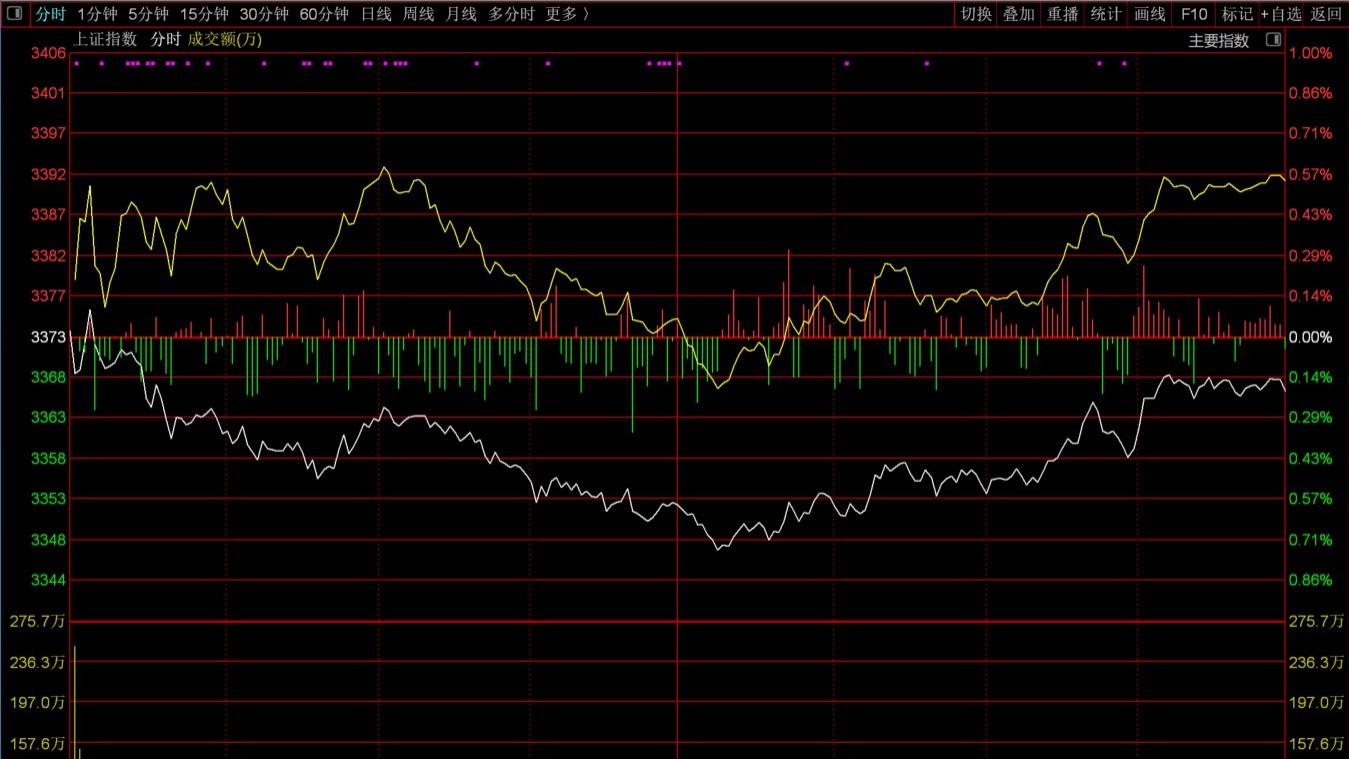Go back with 返回 button
1349x759 pixels.
pos(1326,14)
